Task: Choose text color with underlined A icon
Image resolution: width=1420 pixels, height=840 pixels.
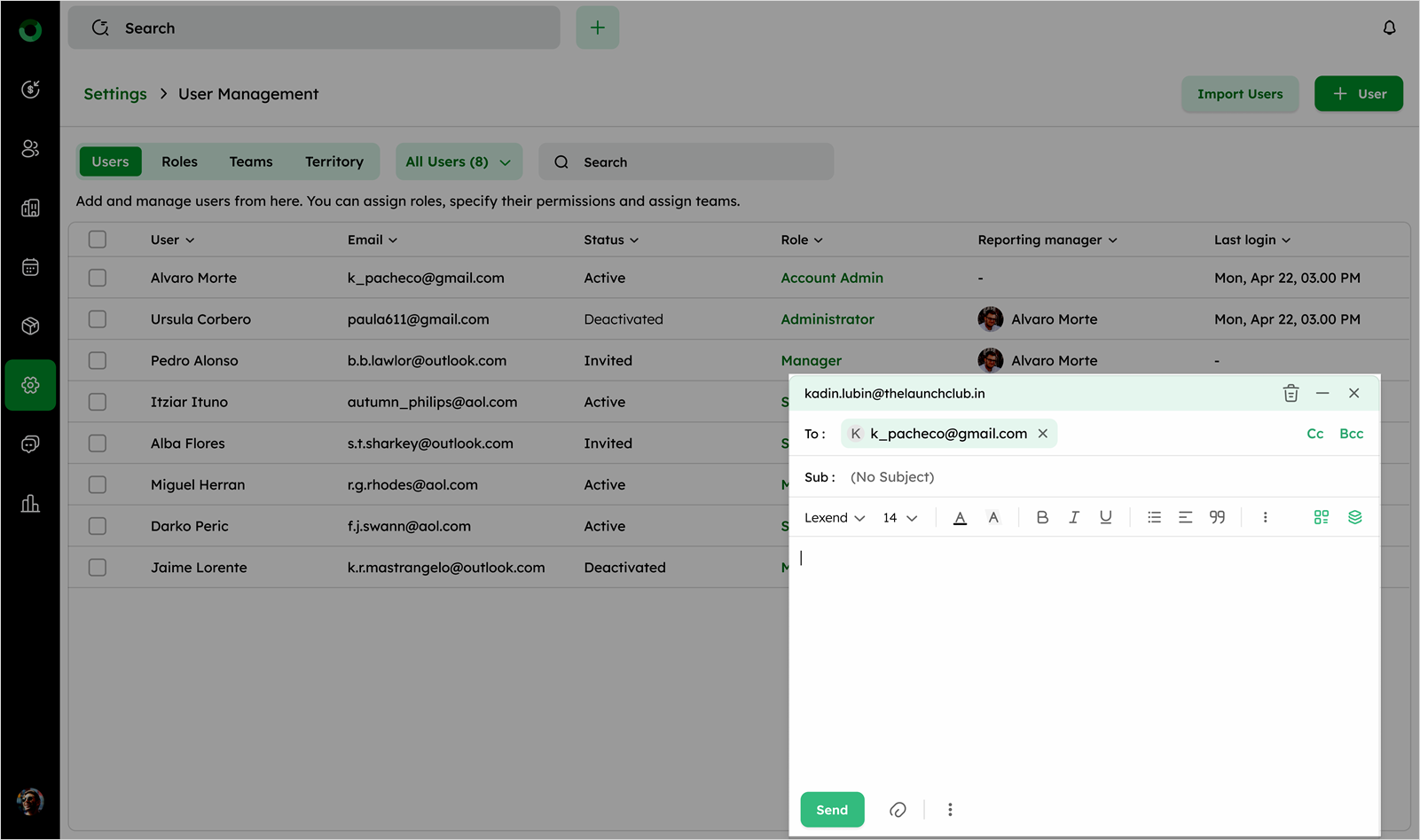Action: click(960, 517)
